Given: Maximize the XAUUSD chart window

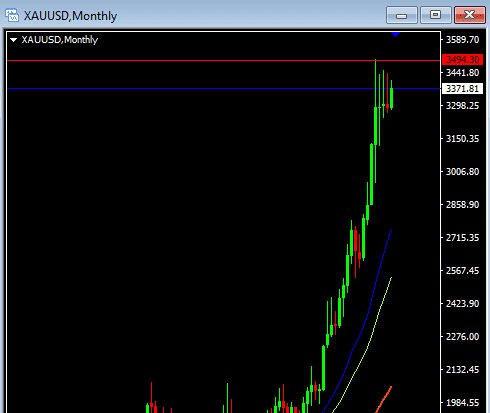Looking at the screenshot, I should tap(435, 15).
